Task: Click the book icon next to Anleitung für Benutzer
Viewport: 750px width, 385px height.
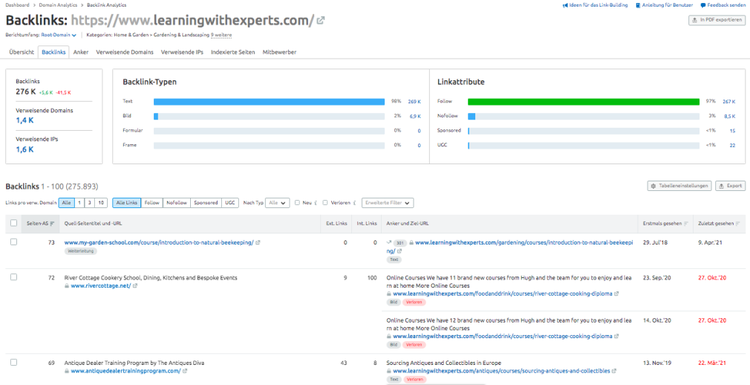Action: (638, 5)
